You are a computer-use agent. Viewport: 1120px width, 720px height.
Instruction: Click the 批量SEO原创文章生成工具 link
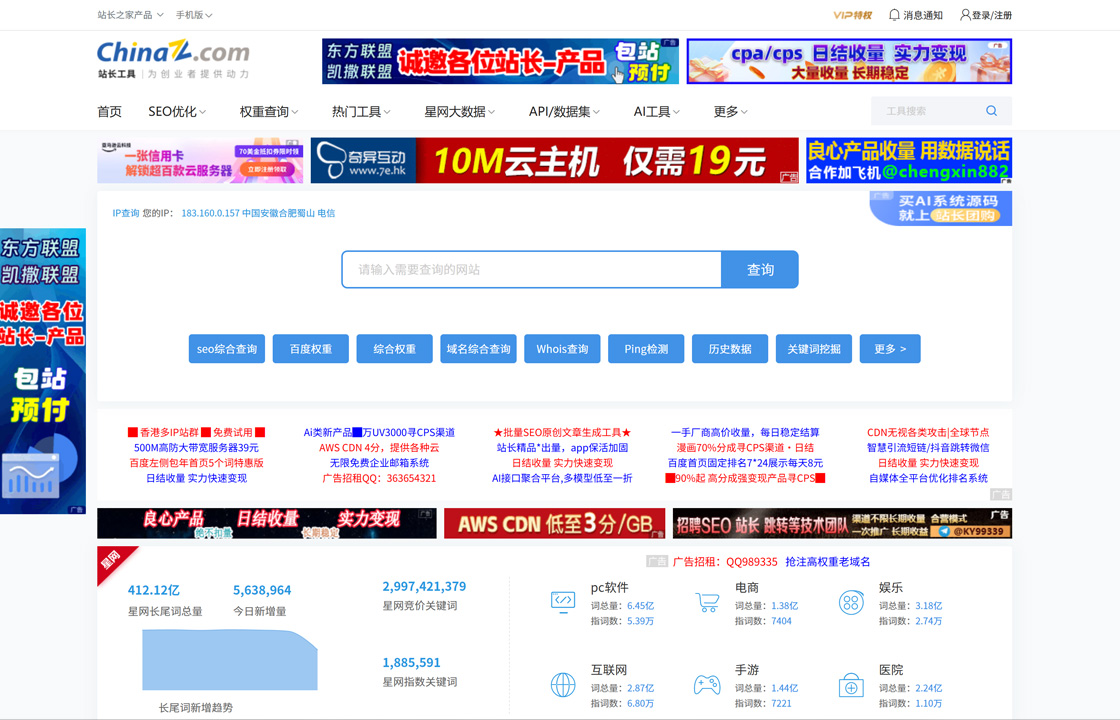pyautogui.click(x=562, y=432)
